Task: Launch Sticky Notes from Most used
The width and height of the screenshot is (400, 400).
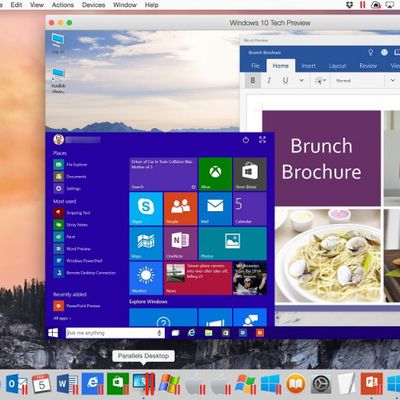Action: coord(71,225)
